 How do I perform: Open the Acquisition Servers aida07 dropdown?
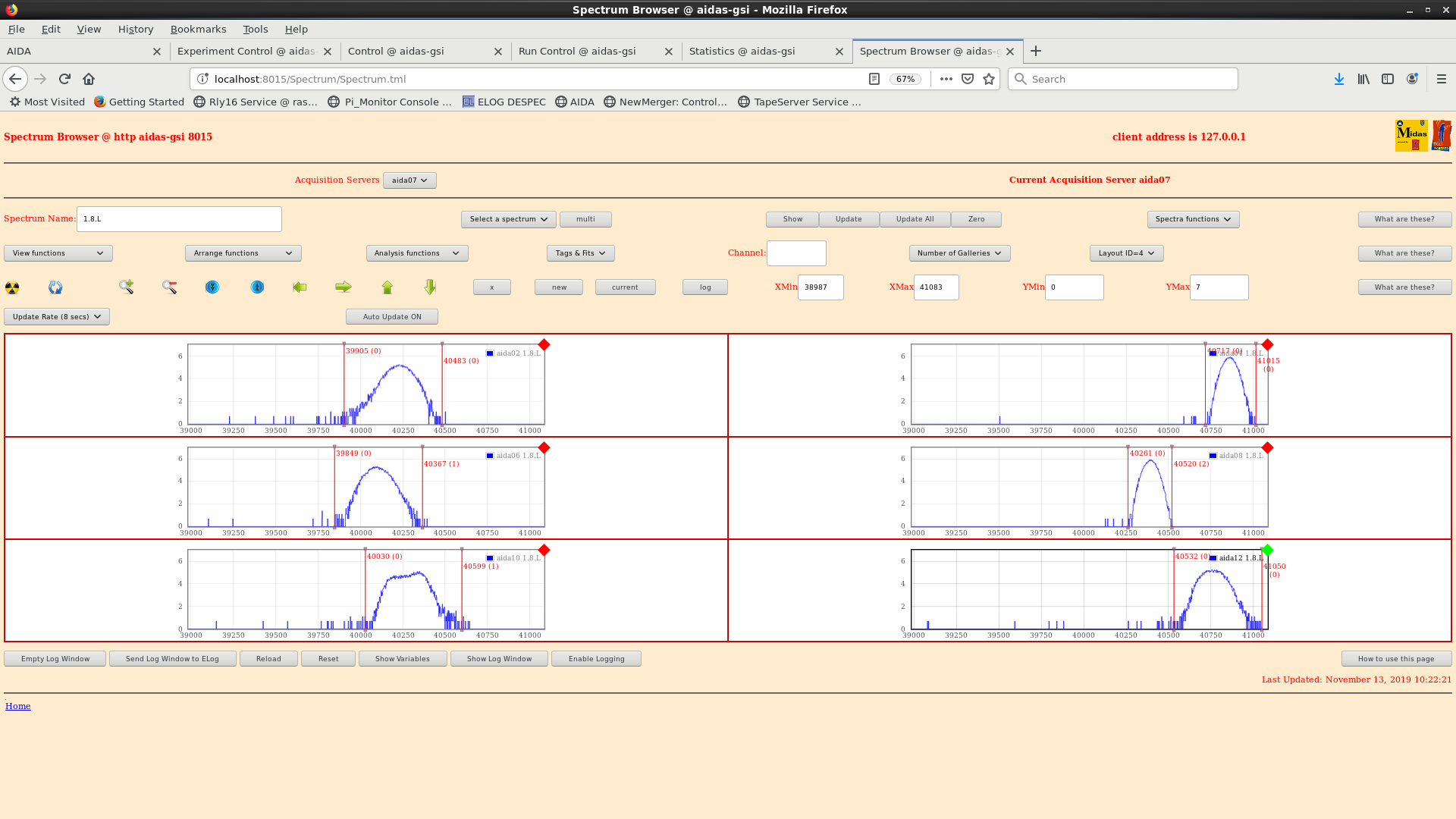click(x=409, y=180)
